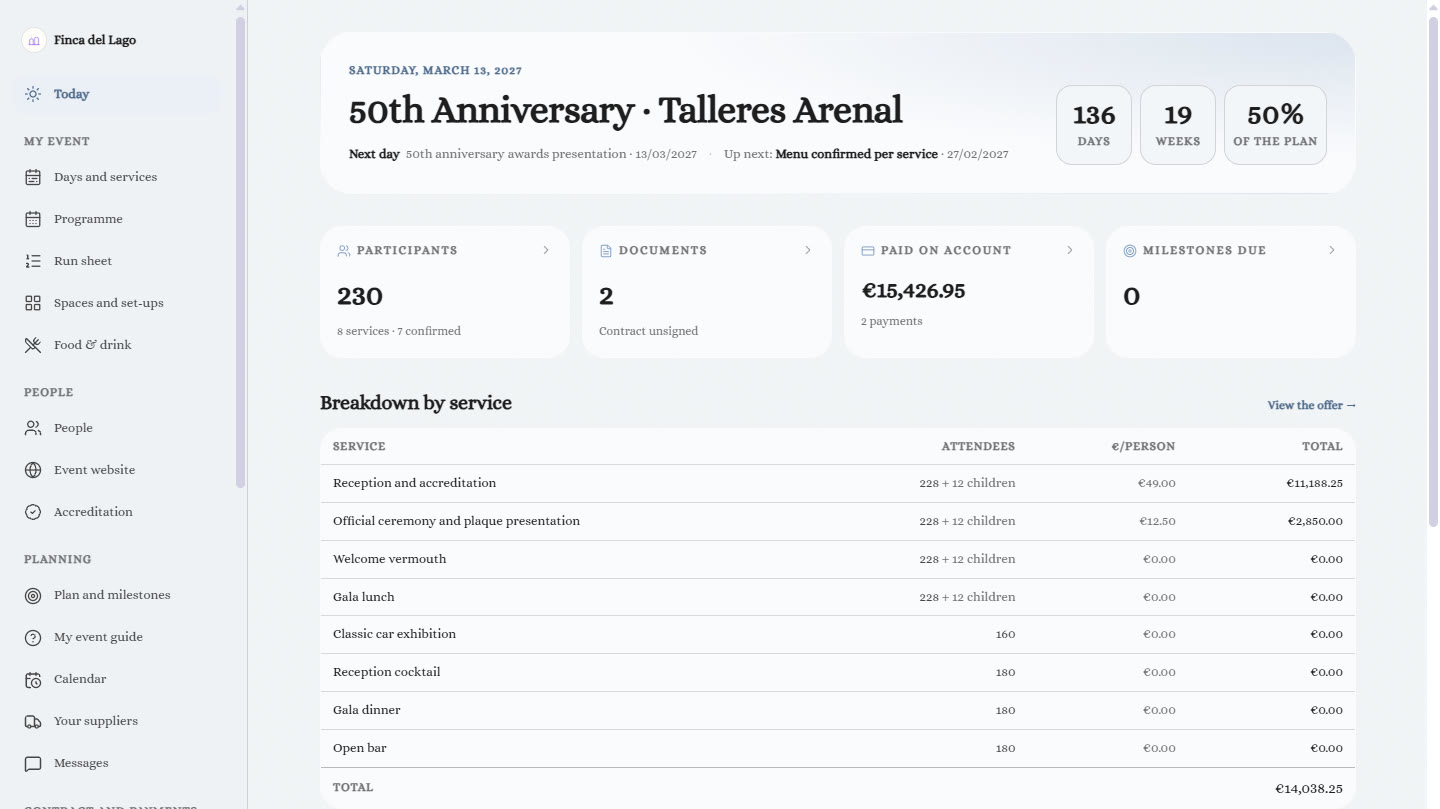Click the Your suppliers truck icon

coord(33,721)
